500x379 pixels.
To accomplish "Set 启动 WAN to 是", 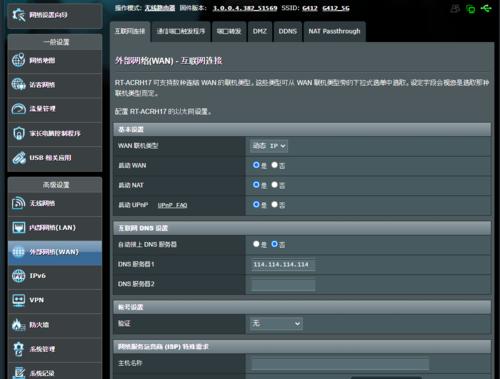I will (256, 165).
